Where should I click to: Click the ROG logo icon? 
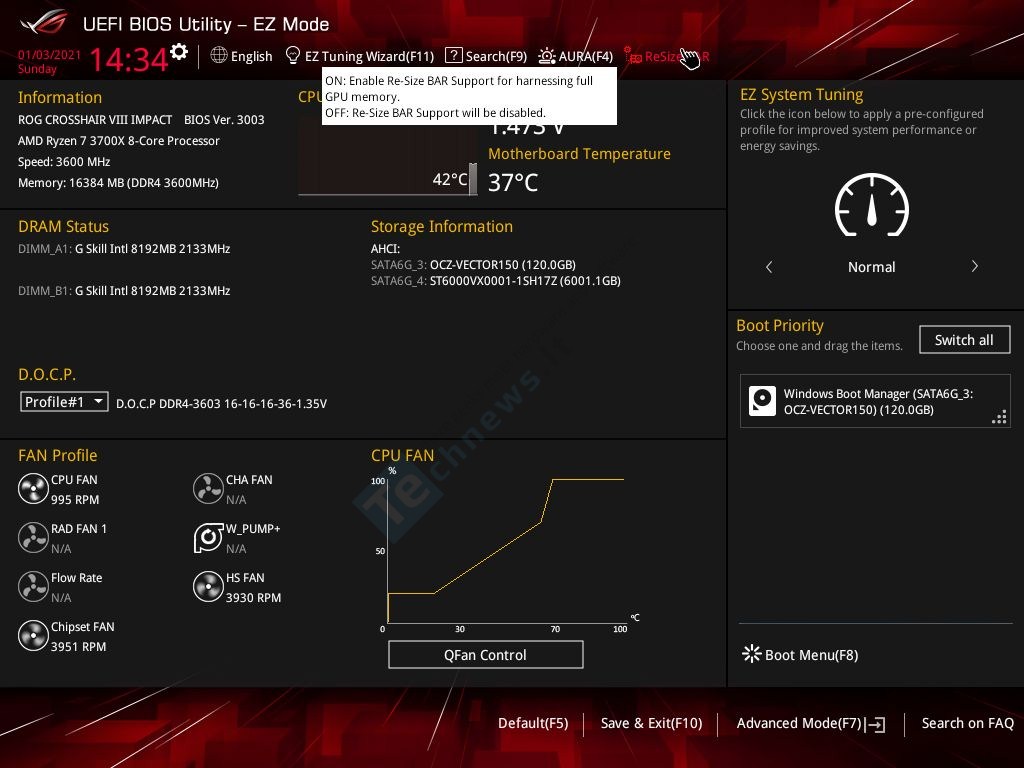click(44, 24)
